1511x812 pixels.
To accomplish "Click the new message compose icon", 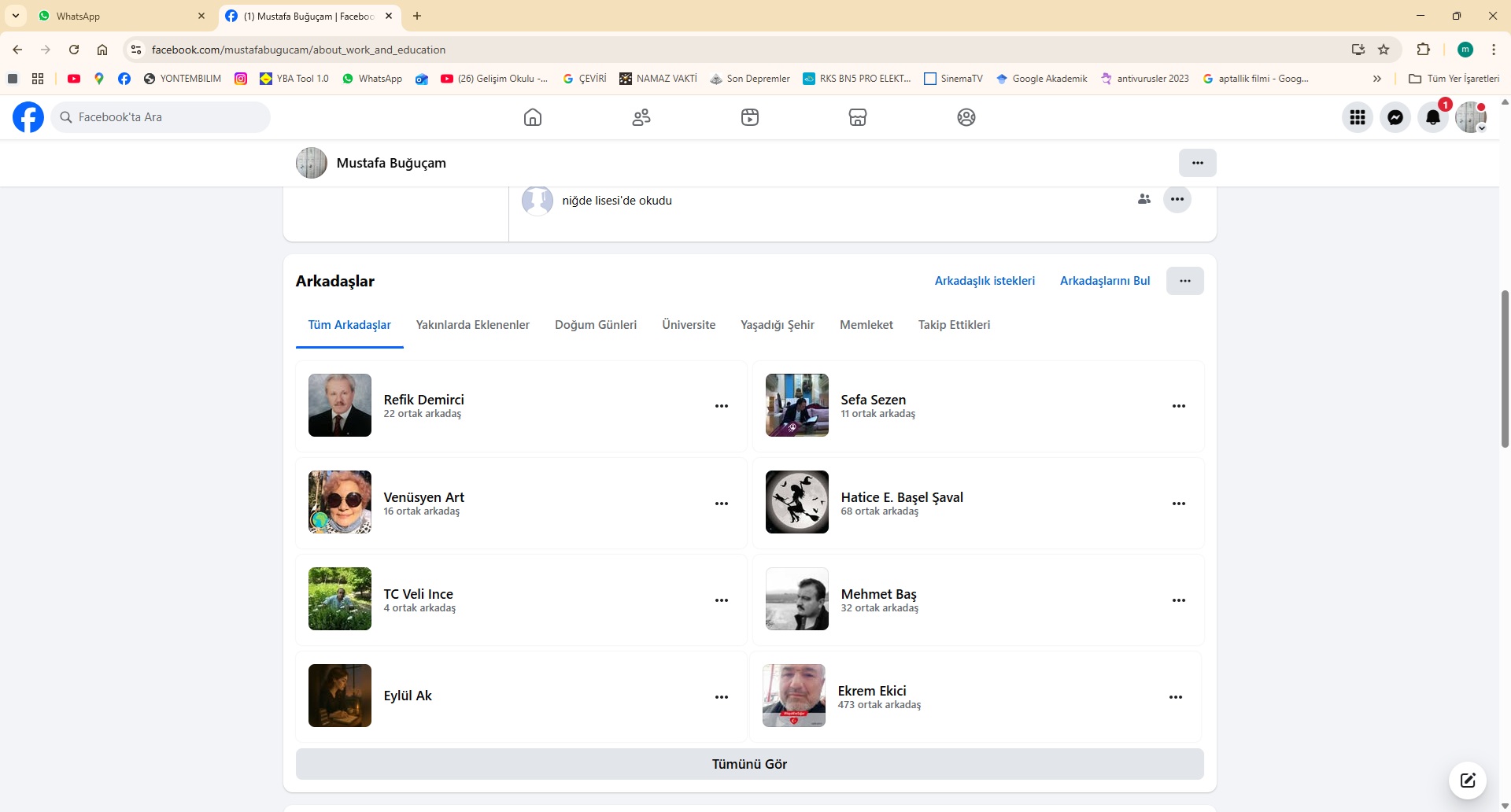I will (x=1468, y=780).
